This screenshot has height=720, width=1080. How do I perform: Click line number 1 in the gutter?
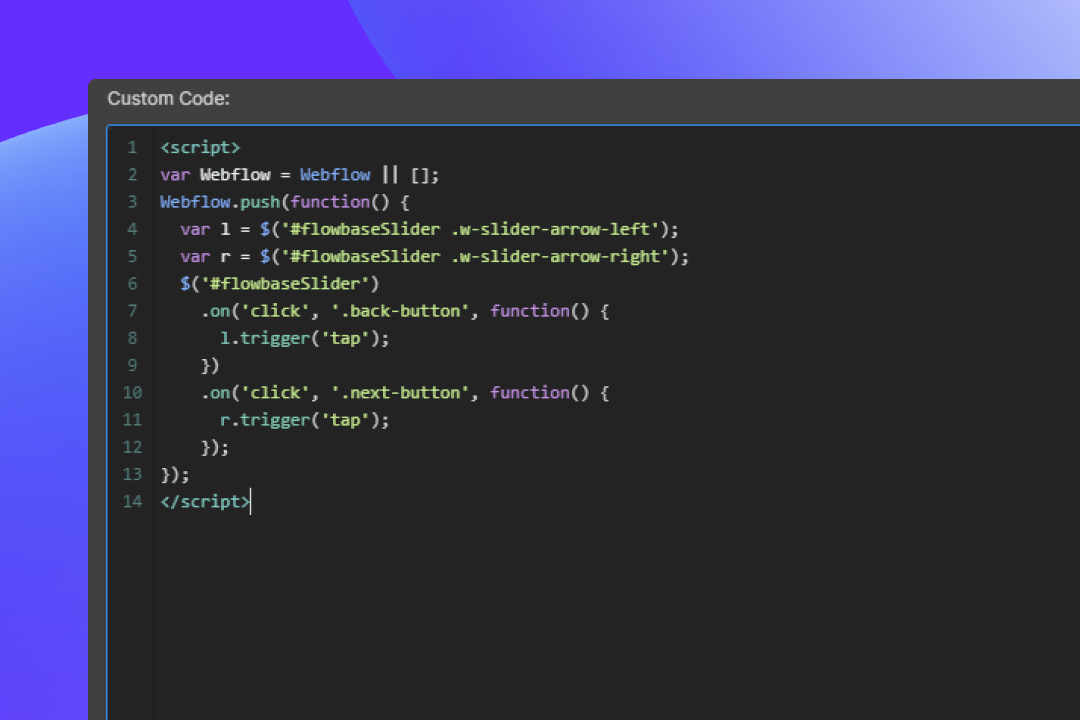(x=132, y=147)
